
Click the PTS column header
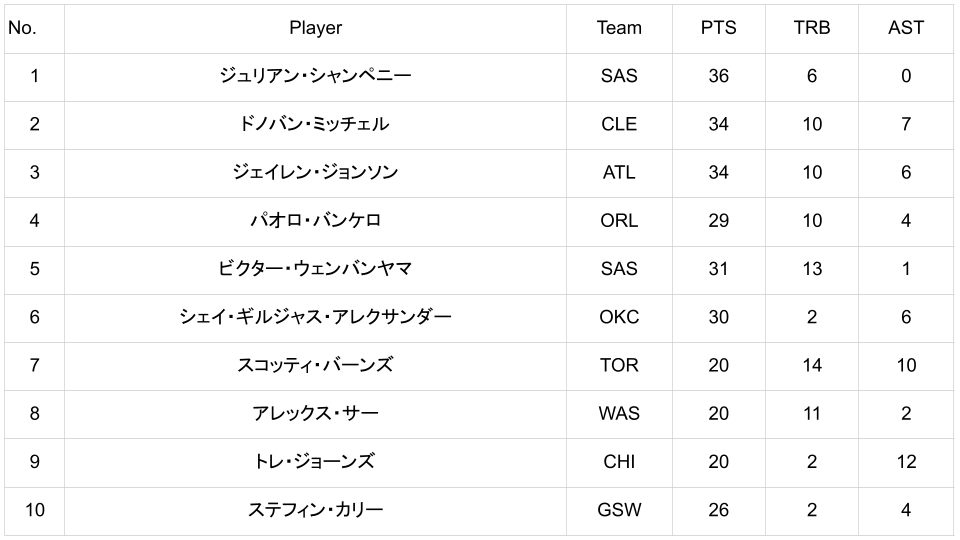click(x=718, y=28)
